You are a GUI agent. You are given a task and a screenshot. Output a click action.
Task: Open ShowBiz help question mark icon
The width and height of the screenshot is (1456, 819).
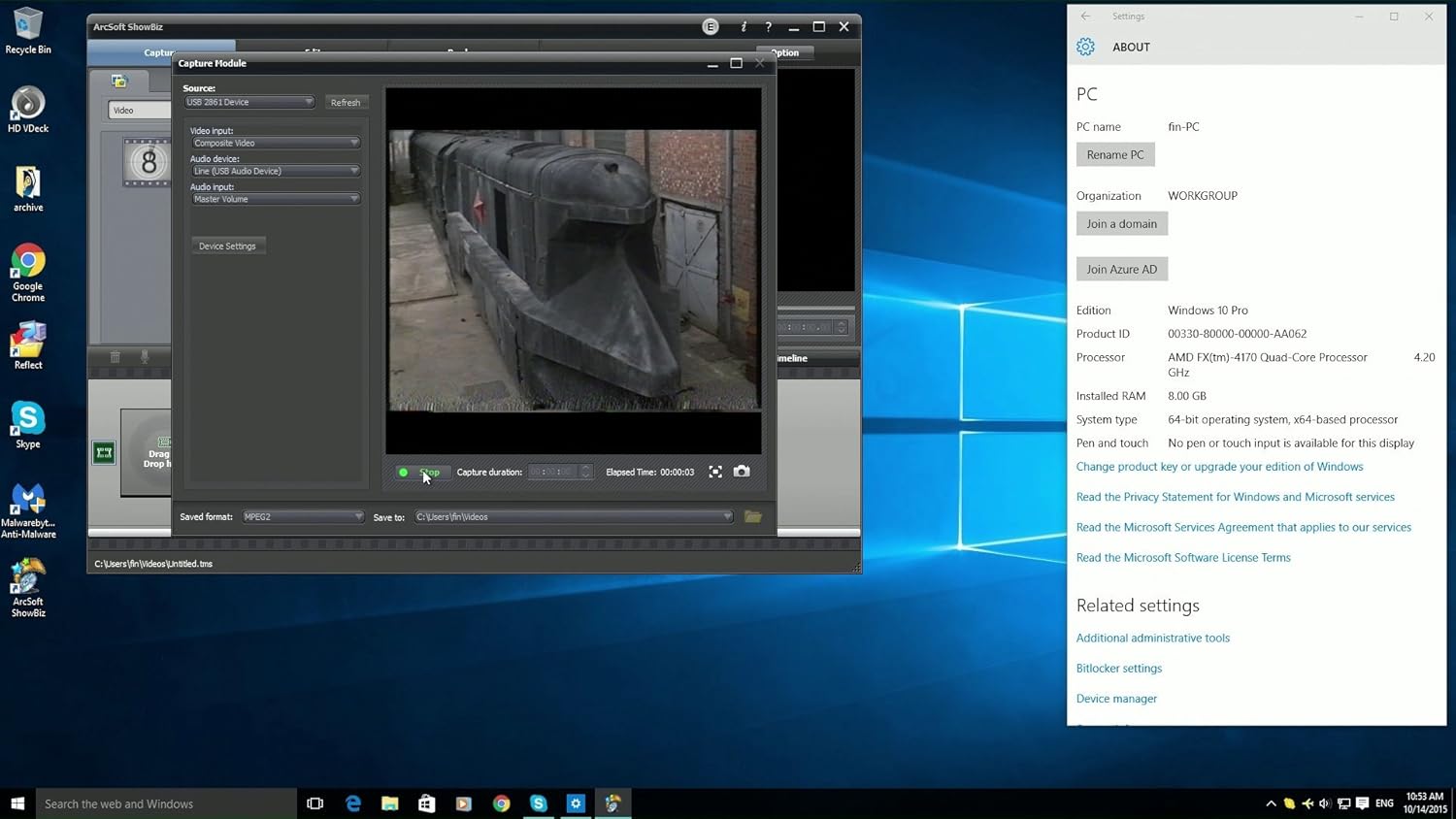pyautogui.click(x=768, y=27)
